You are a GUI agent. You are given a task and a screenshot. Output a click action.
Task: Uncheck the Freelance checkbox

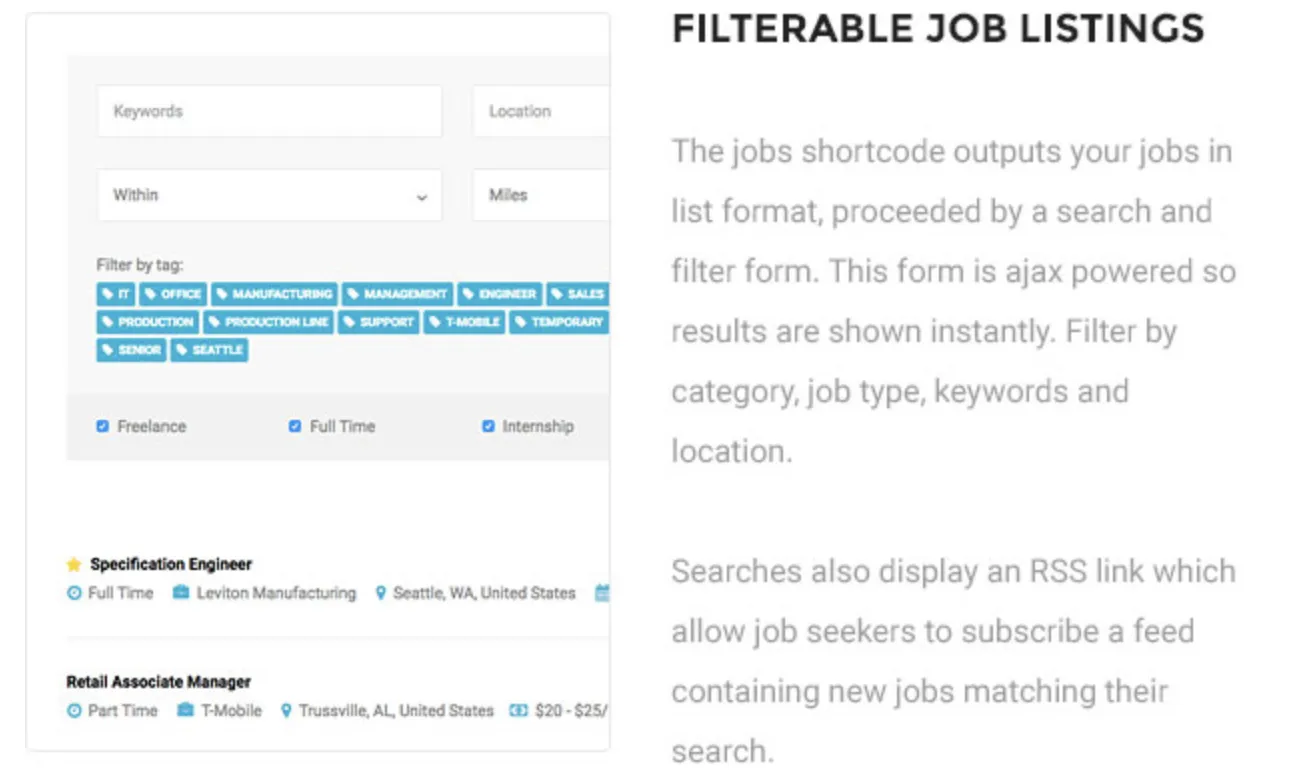point(102,426)
